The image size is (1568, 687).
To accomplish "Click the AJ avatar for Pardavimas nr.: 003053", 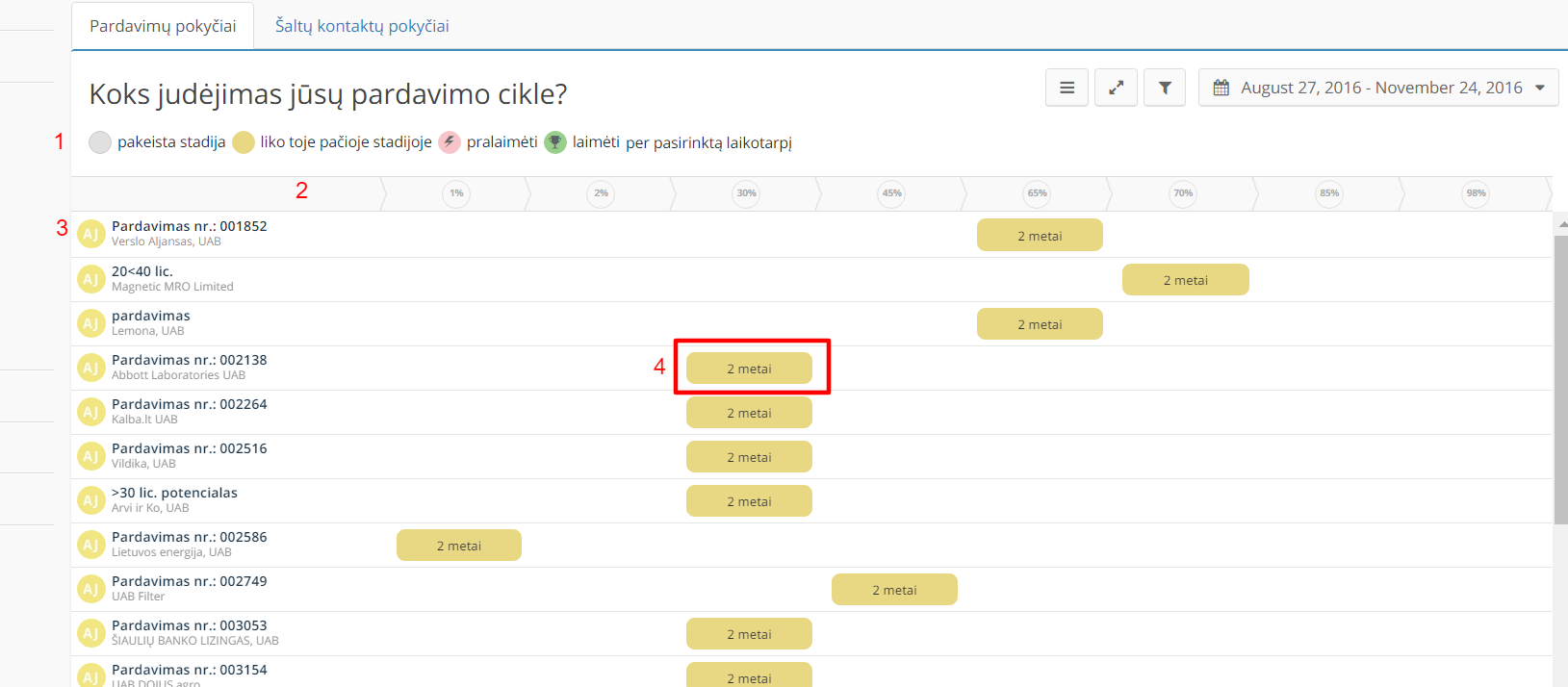I will coord(90,633).
